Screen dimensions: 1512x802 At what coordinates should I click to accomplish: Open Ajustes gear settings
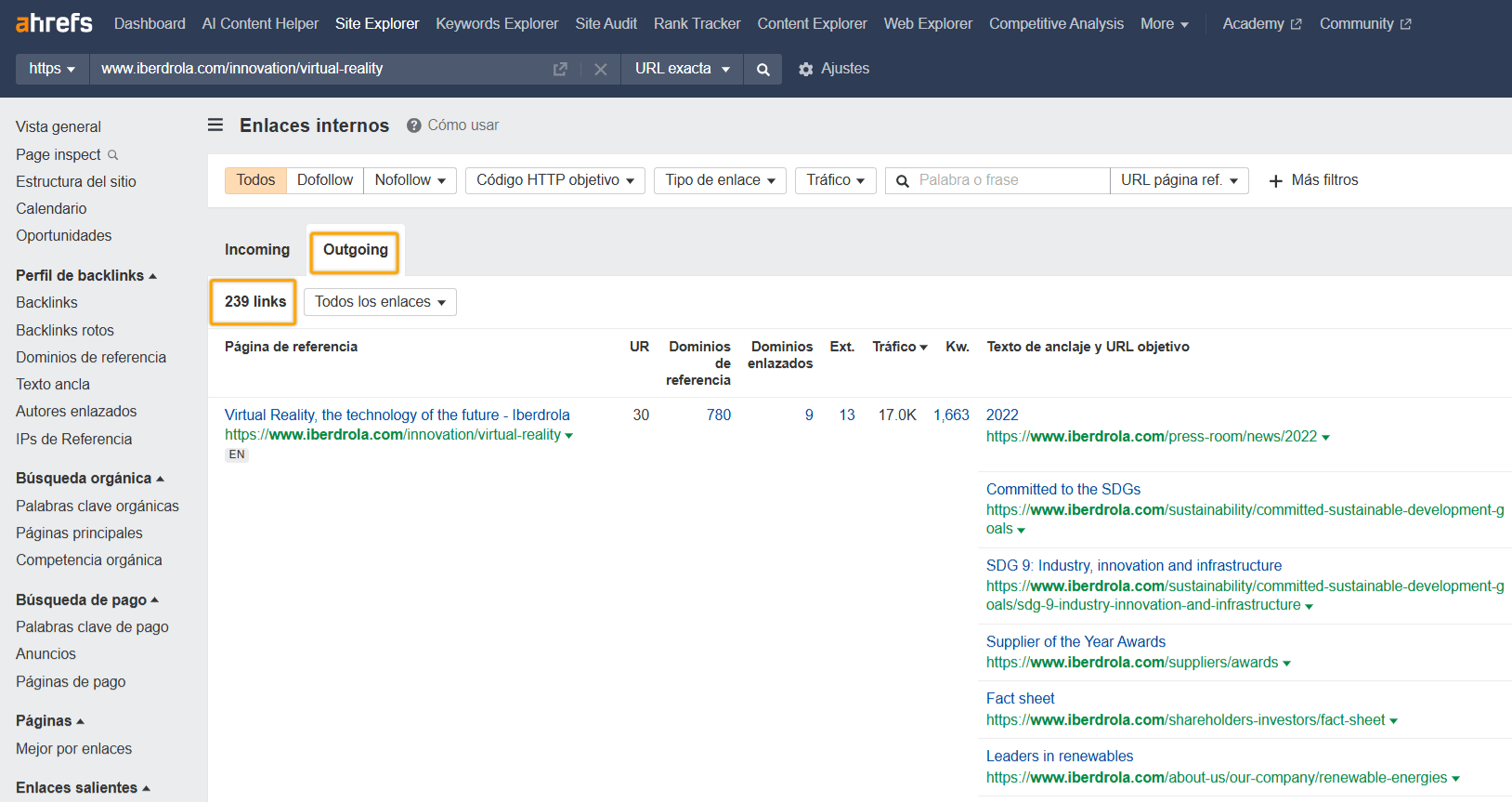pyautogui.click(x=806, y=69)
